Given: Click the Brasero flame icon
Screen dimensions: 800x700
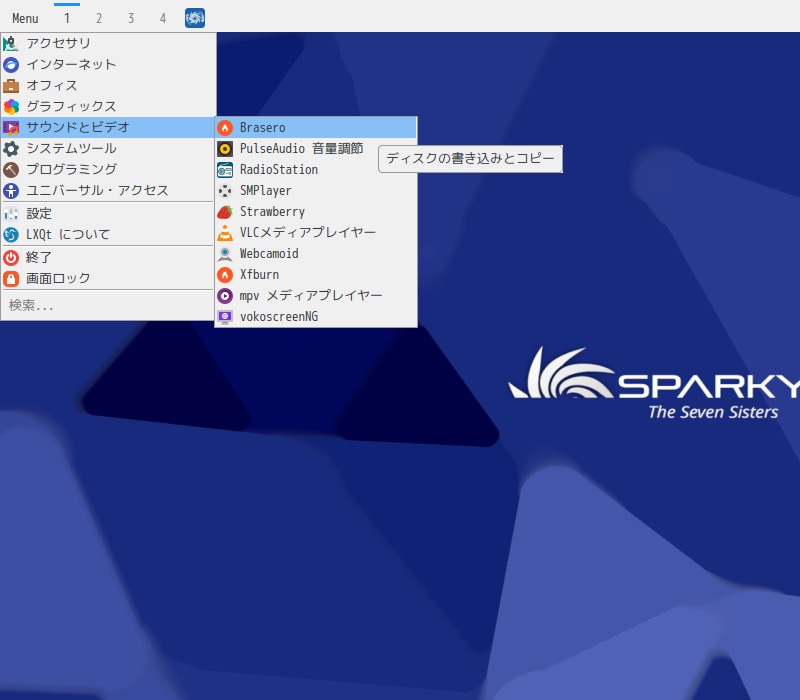Looking at the screenshot, I should point(225,128).
